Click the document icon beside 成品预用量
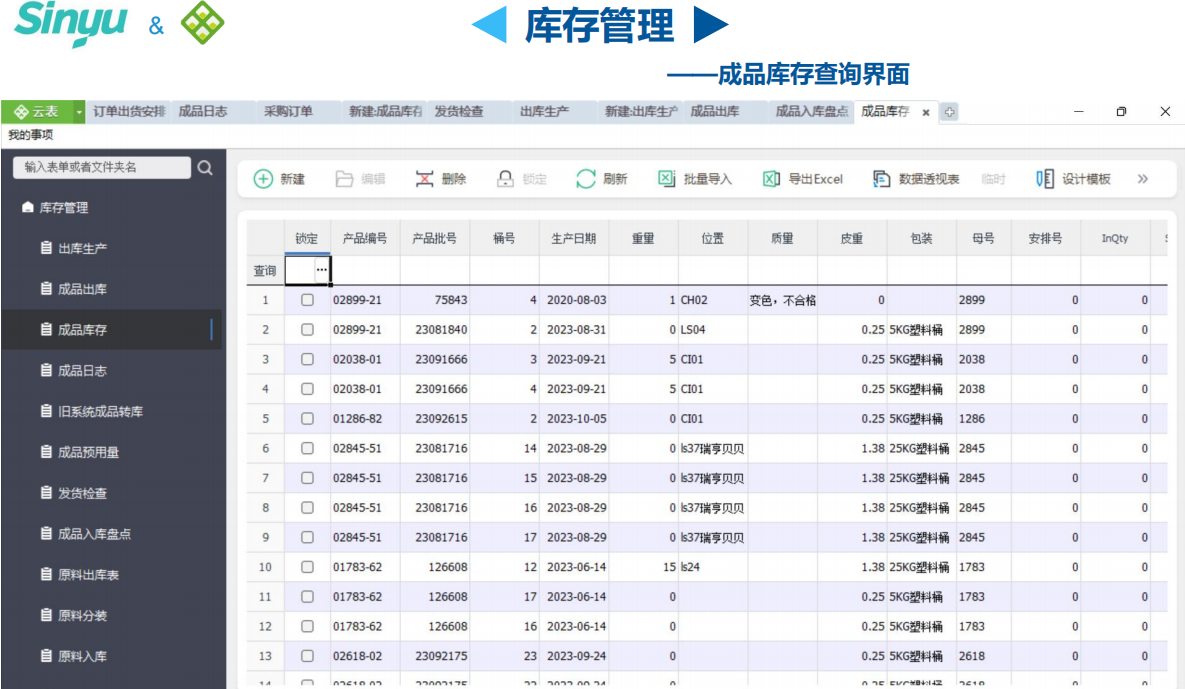Viewport: 1185px width, 689px height. (46, 452)
